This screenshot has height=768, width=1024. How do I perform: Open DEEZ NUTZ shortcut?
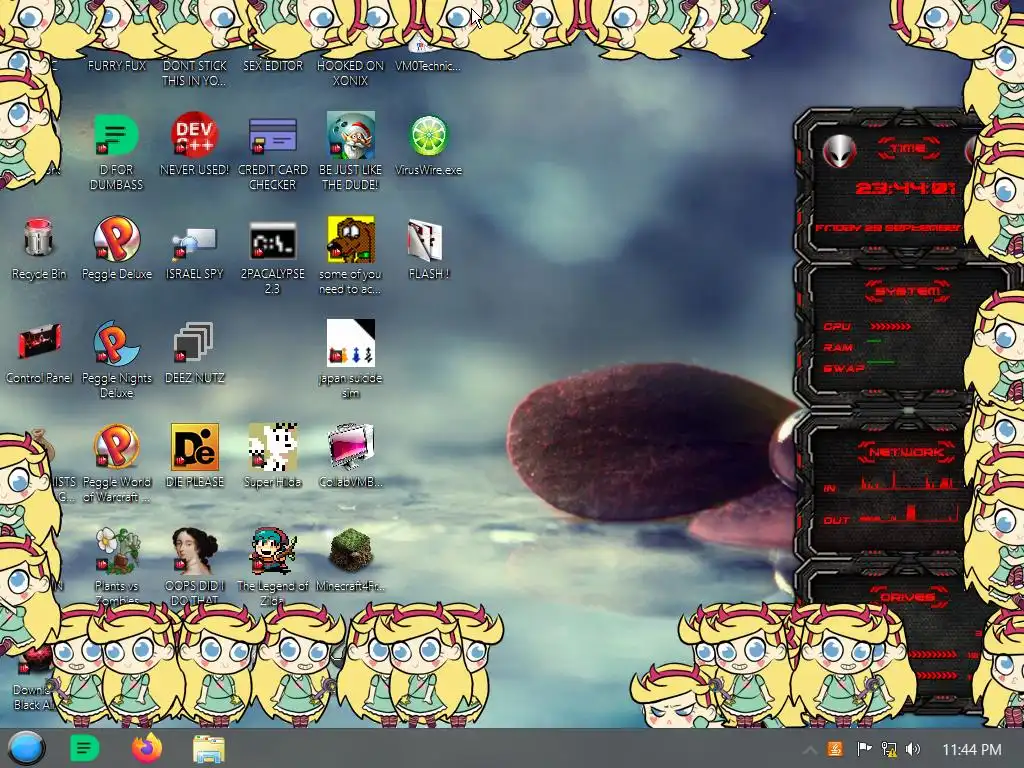(194, 344)
